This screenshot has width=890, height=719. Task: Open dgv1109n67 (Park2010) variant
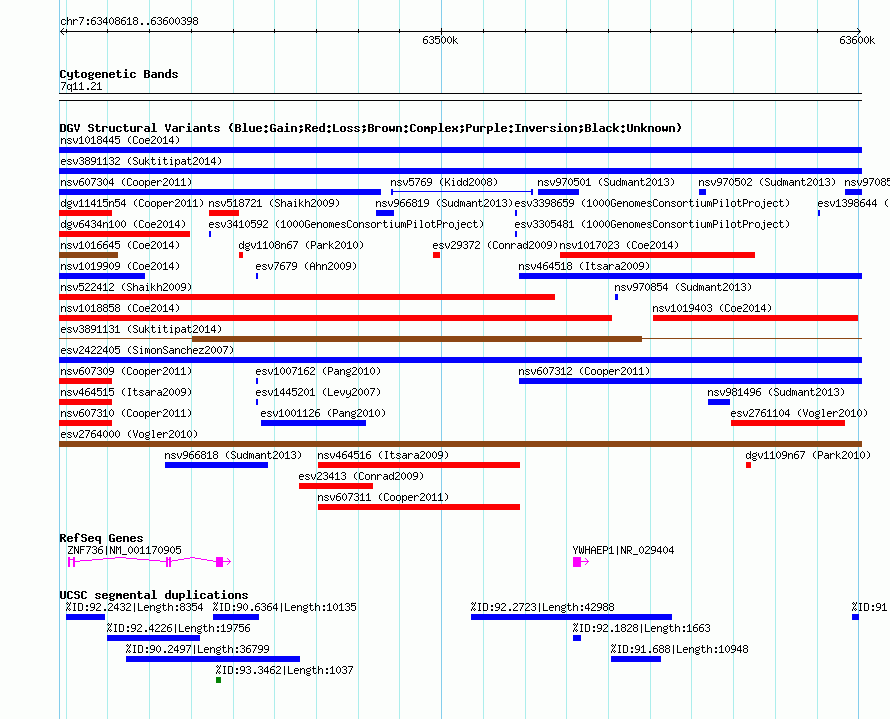coord(748,465)
